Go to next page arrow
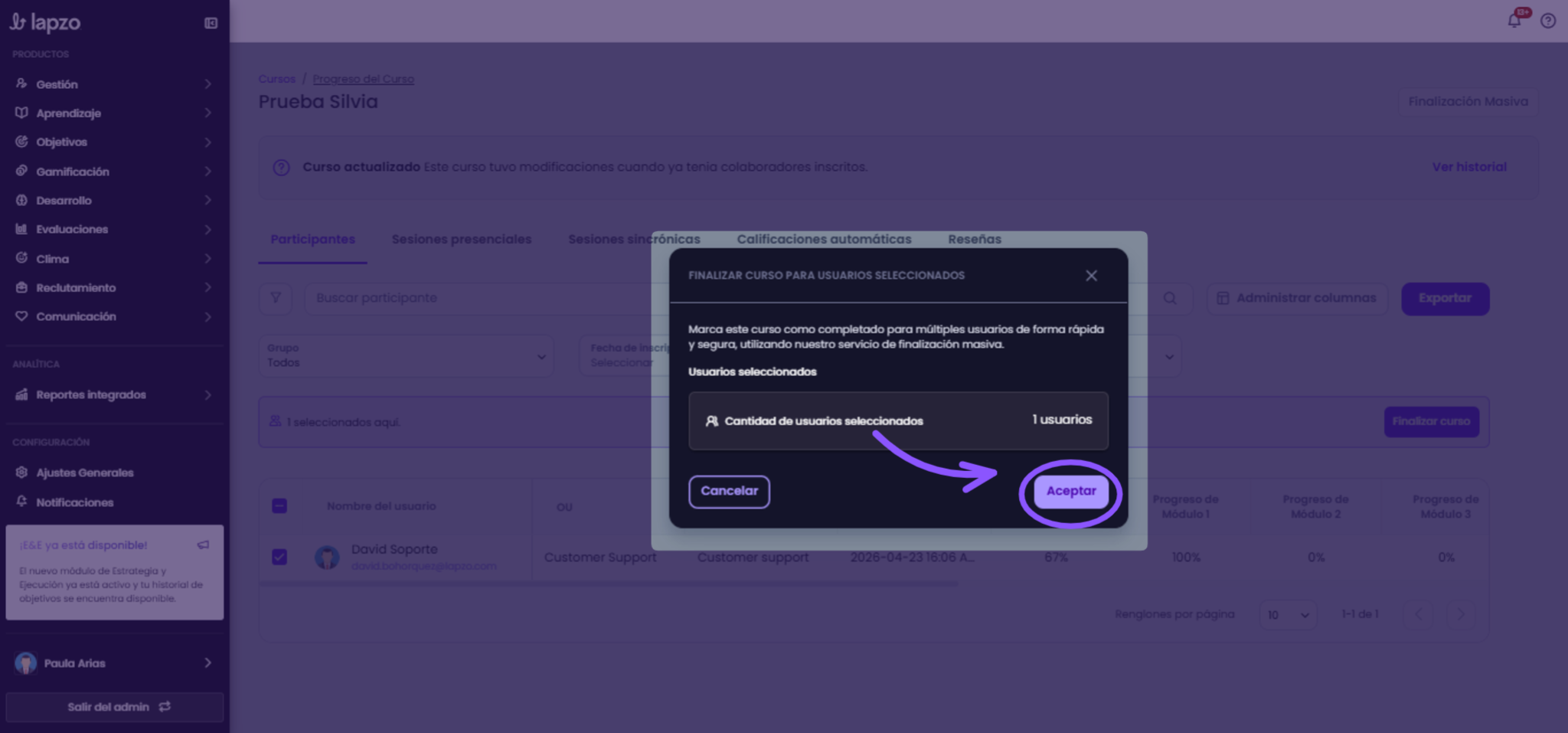 (x=1460, y=614)
